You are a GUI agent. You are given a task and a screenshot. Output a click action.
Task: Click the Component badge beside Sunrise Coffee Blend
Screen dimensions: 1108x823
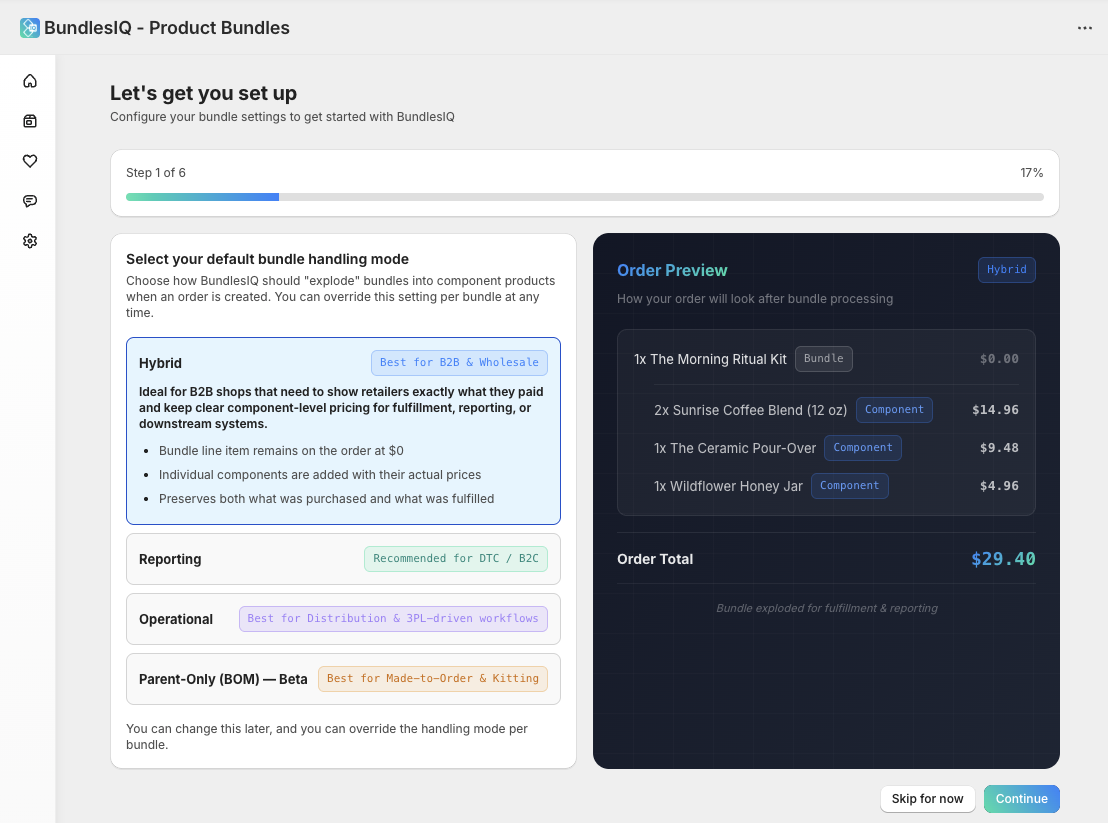pos(894,409)
